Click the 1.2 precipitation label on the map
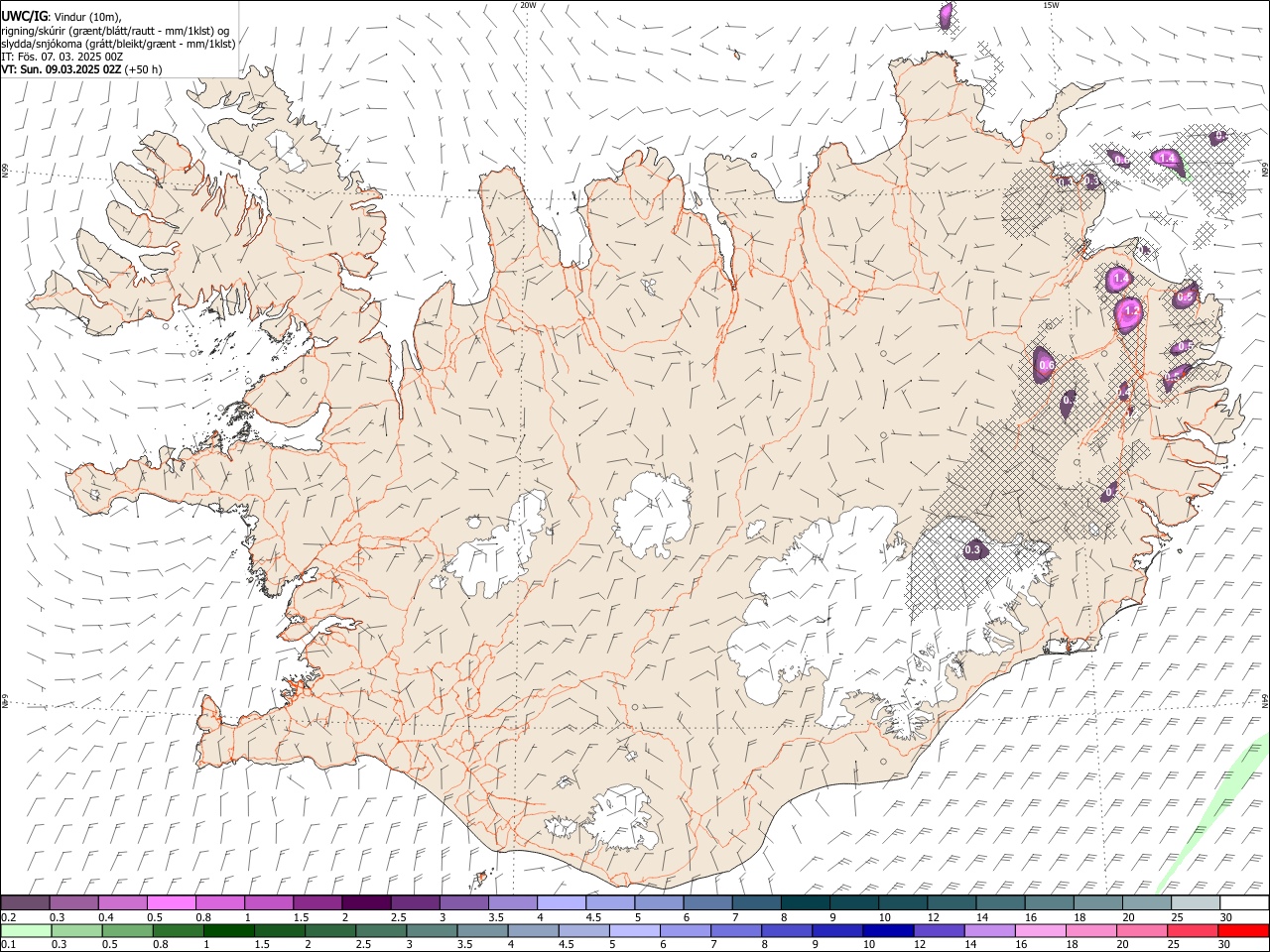Image resolution: width=1270 pixels, height=952 pixels. pos(1131,311)
